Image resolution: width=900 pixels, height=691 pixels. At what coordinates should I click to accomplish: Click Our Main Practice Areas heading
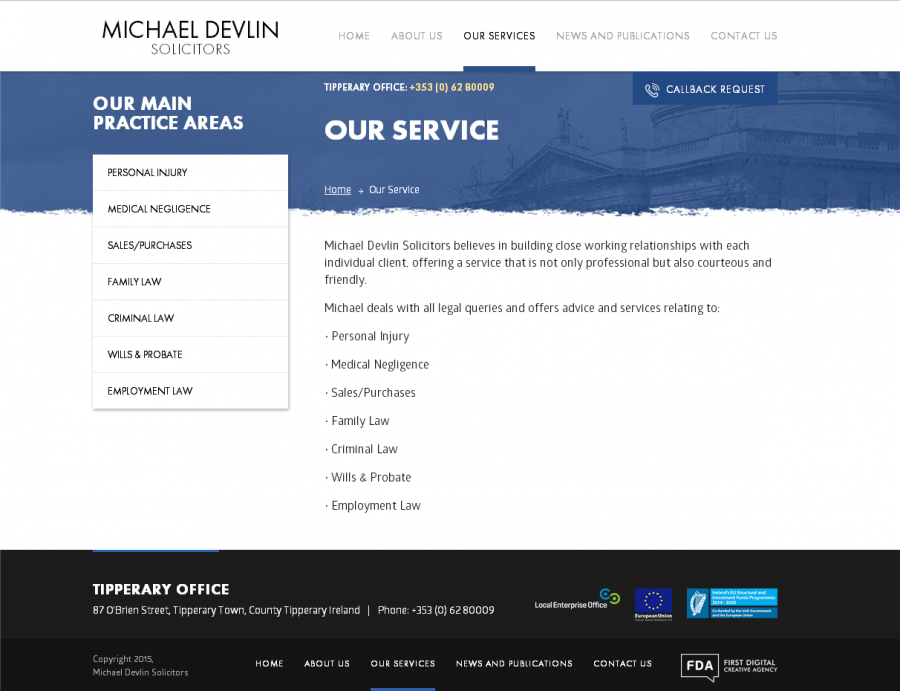click(x=168, y=113)
